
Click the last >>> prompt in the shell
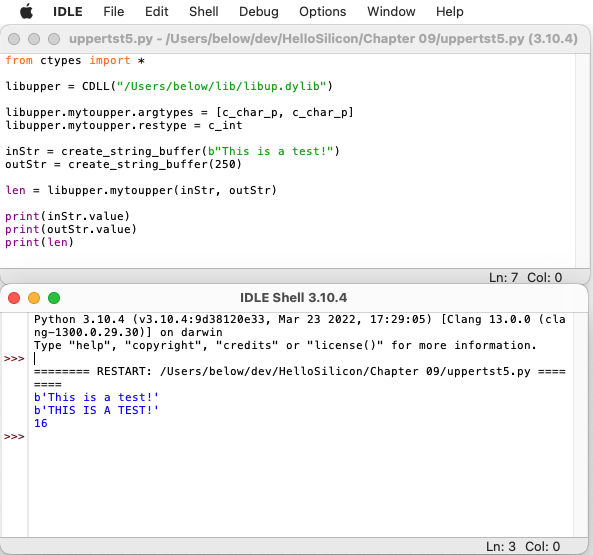coord(14,436)
